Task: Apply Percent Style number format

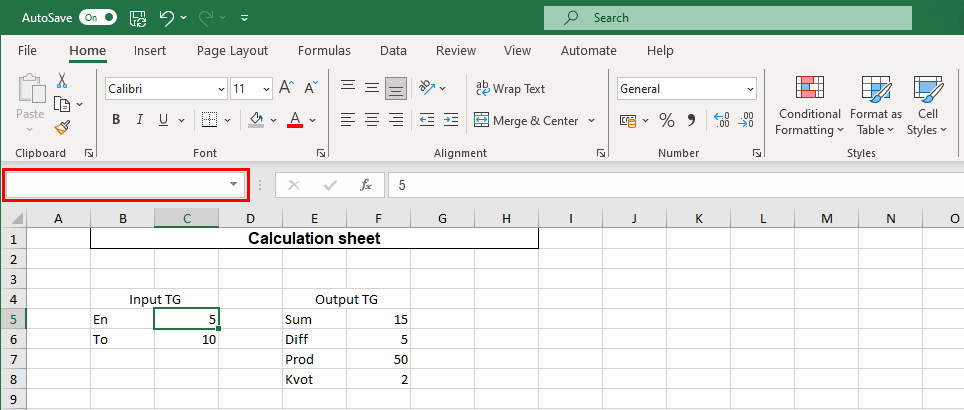Action: tap(666, 121)
